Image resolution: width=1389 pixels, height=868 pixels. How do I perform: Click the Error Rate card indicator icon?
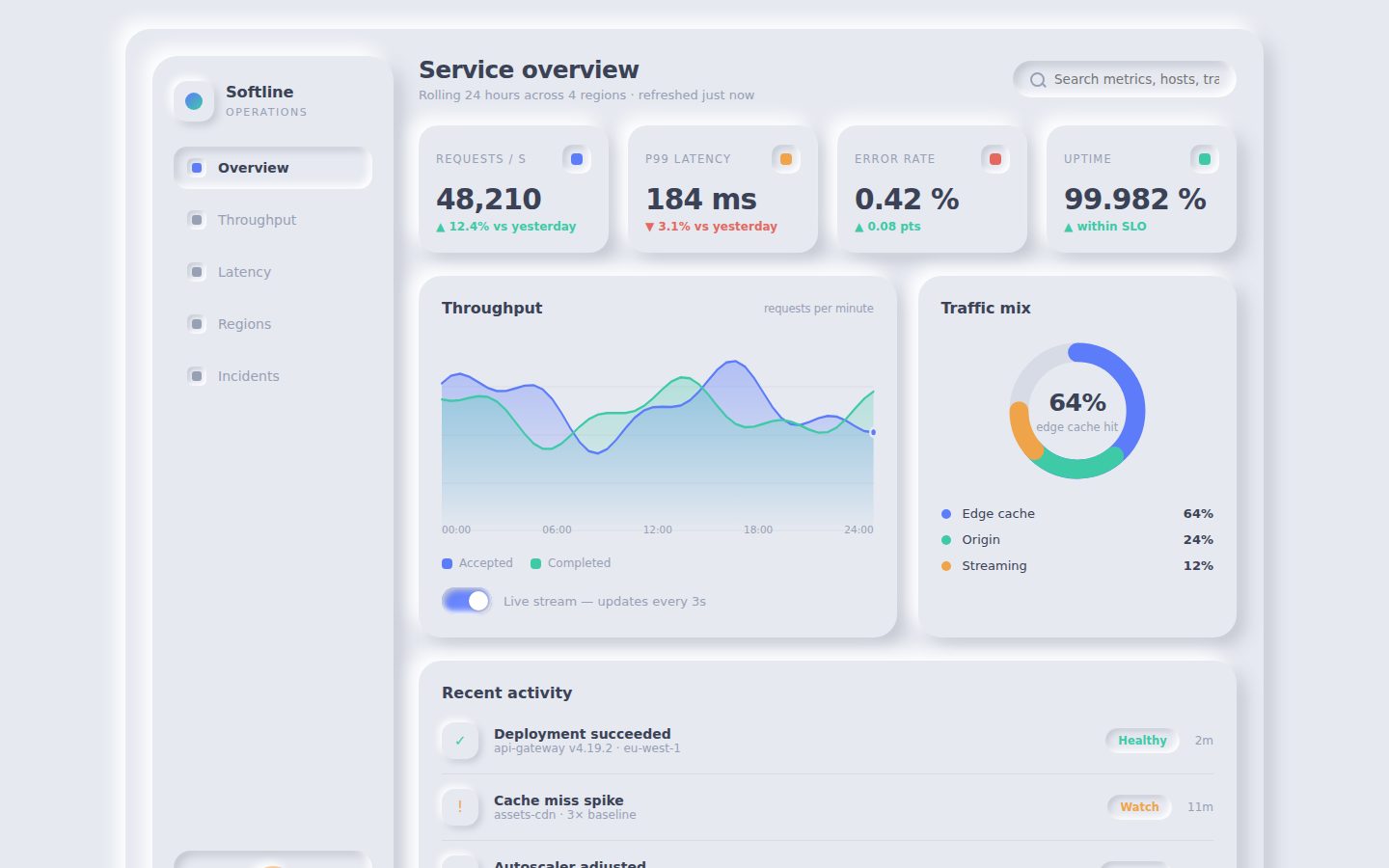point(995,159)
